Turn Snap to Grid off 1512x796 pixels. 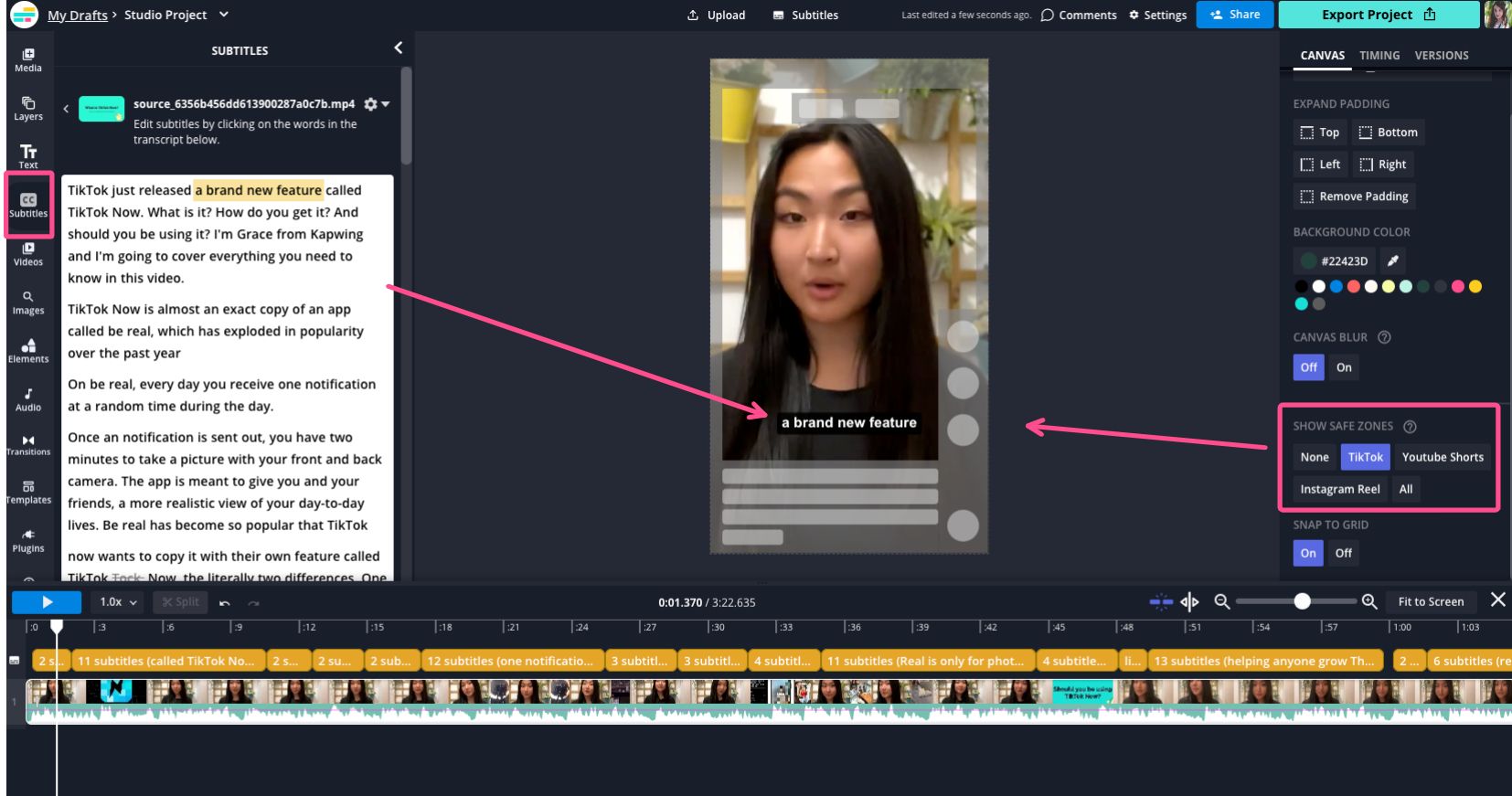1342,553
